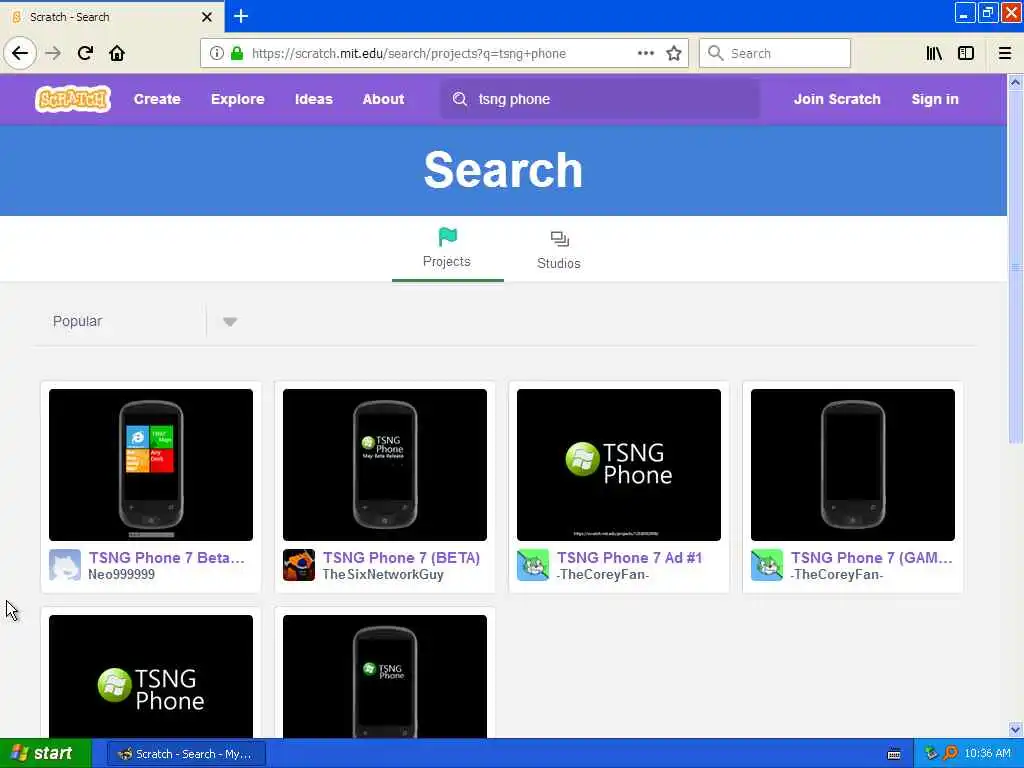Click the page scrollbar down arrow
This screenshot has width=1024, height=768.
click(1015, 729)
